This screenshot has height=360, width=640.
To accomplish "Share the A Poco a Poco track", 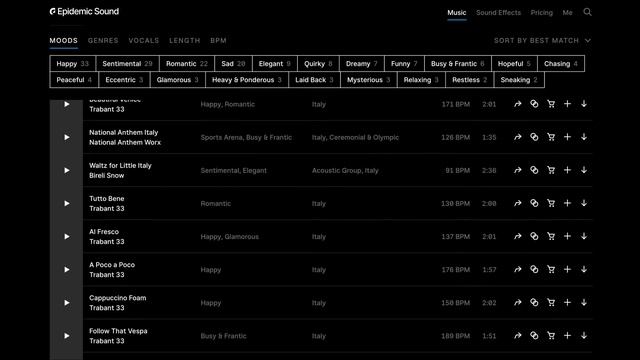I will point(518,269).
